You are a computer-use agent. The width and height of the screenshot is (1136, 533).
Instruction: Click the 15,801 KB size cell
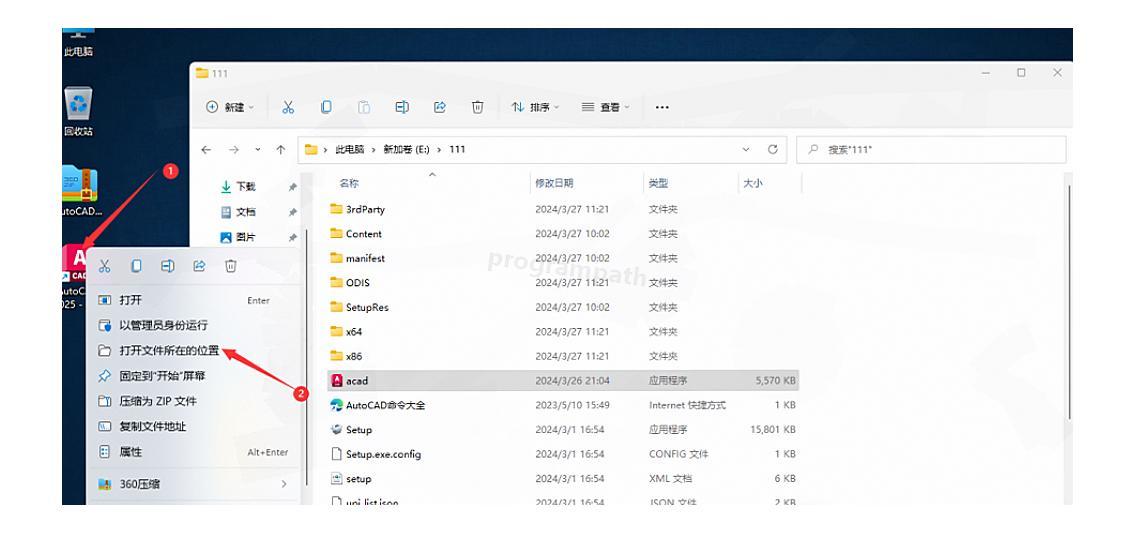tap(773, 429)
